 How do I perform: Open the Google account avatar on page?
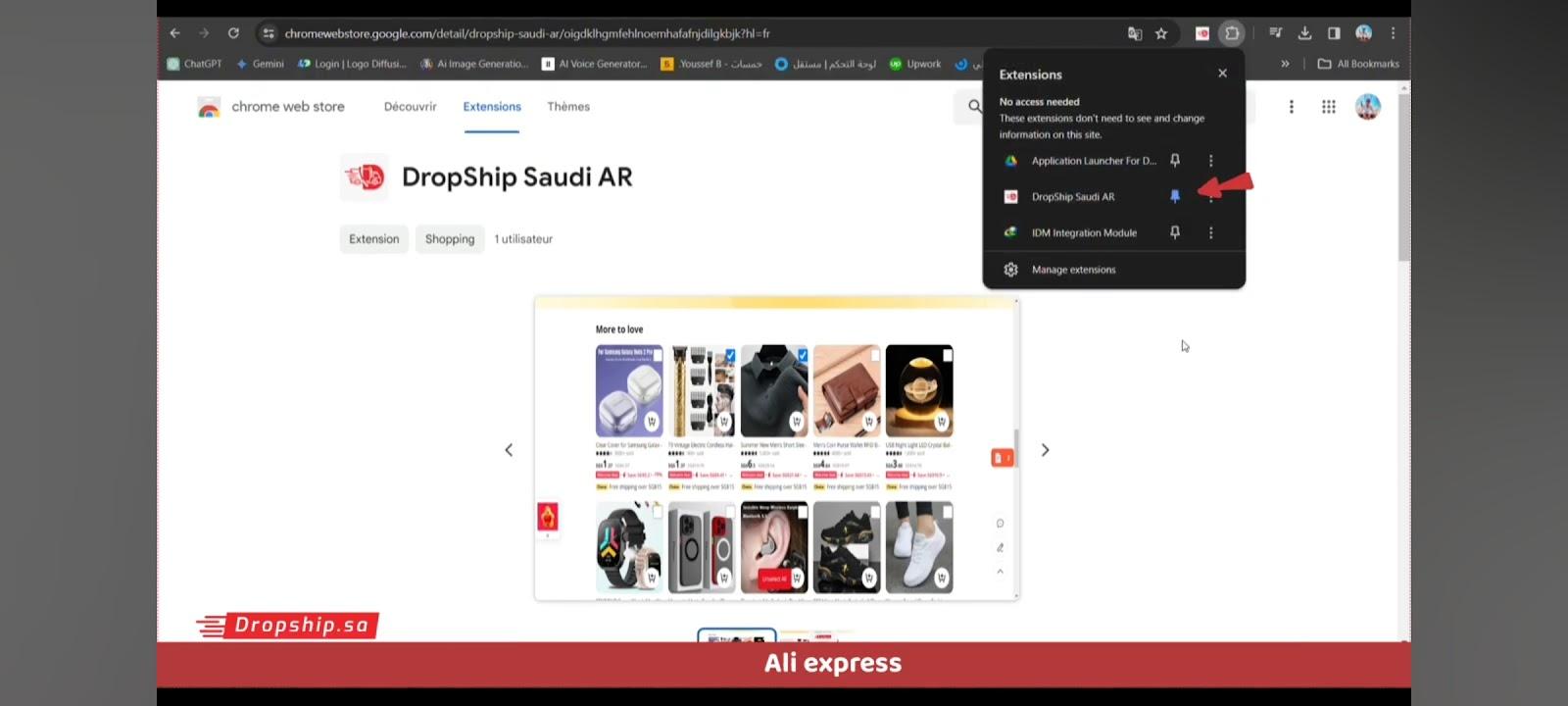click(x=1367, y=106)
